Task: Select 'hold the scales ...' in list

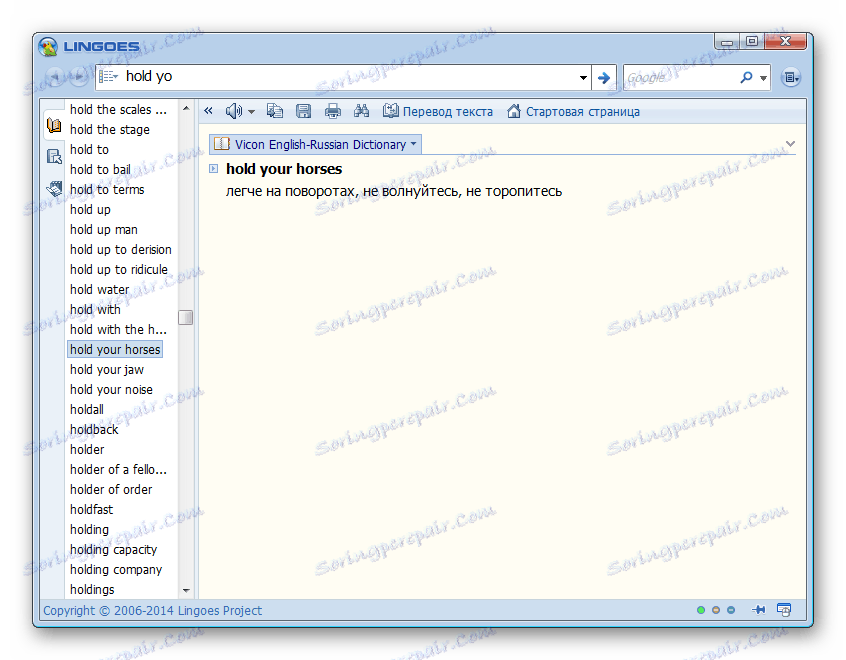Action: pyautogui.click(x=118, y=110)
